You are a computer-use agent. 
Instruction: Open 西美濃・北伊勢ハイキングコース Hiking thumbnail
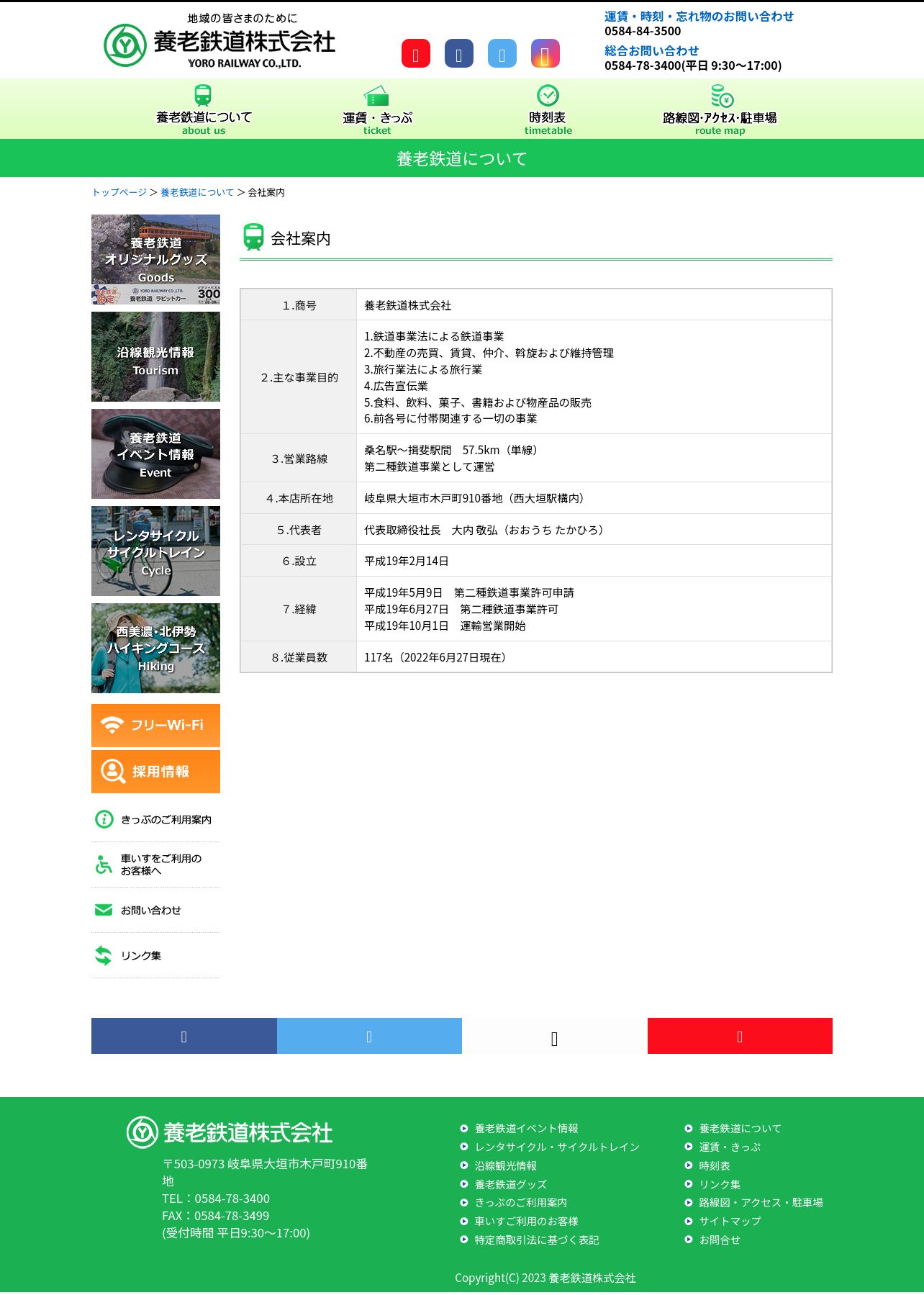pyautogui.click(x=155, y=648)
